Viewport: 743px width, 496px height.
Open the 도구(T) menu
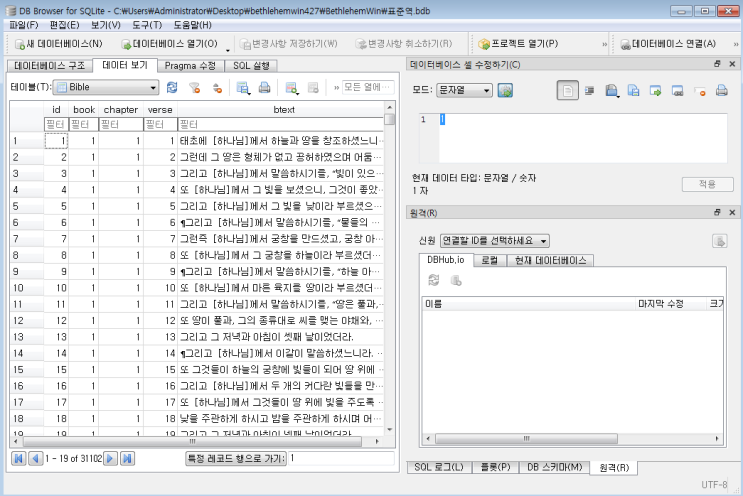(x=147, y=25)
